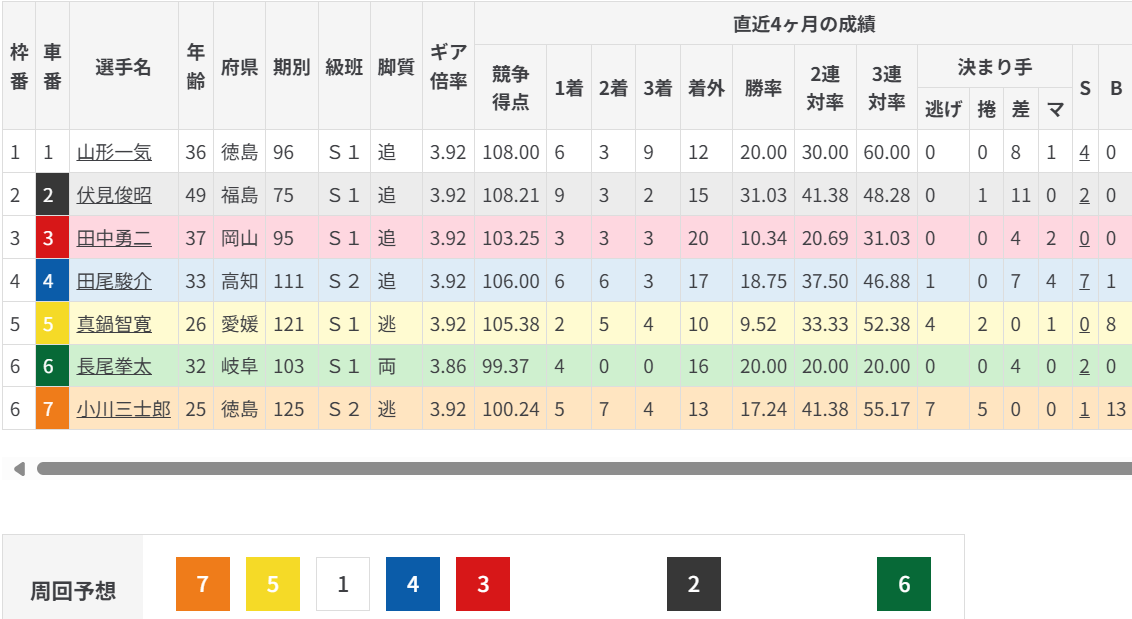View rider page for 田尾駿介
Viewport: 1132px width, 619px height.
click(114, 282)
